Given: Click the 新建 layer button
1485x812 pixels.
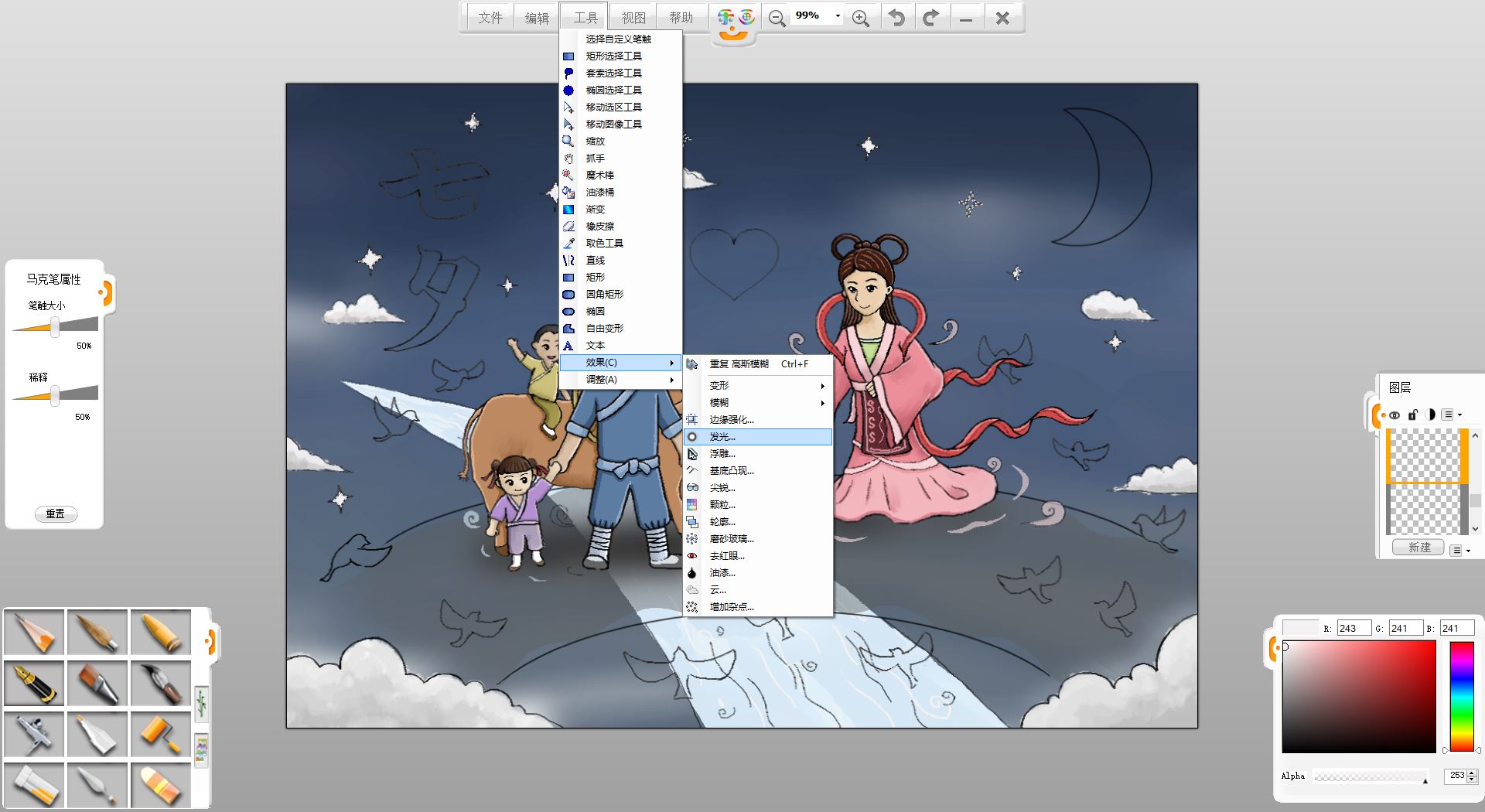Looking at the screenshot, I should pyautogui.click(x=1418, y=548).
